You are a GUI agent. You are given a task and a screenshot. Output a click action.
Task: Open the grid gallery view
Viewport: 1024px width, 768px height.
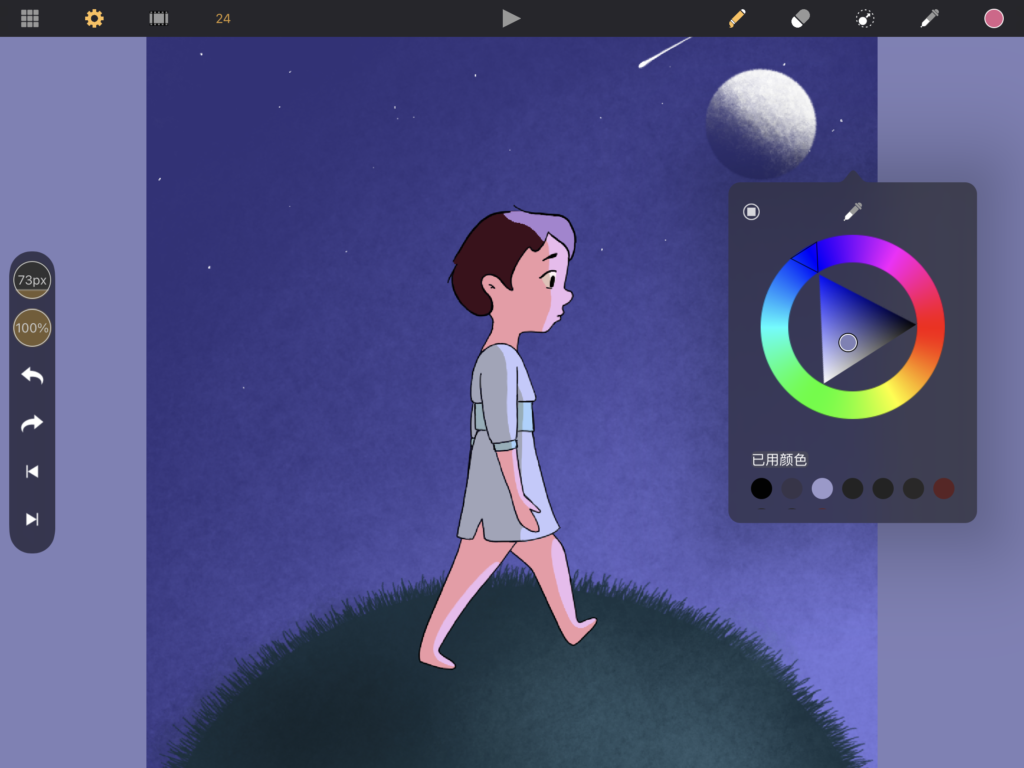click(x=29, y=18)
